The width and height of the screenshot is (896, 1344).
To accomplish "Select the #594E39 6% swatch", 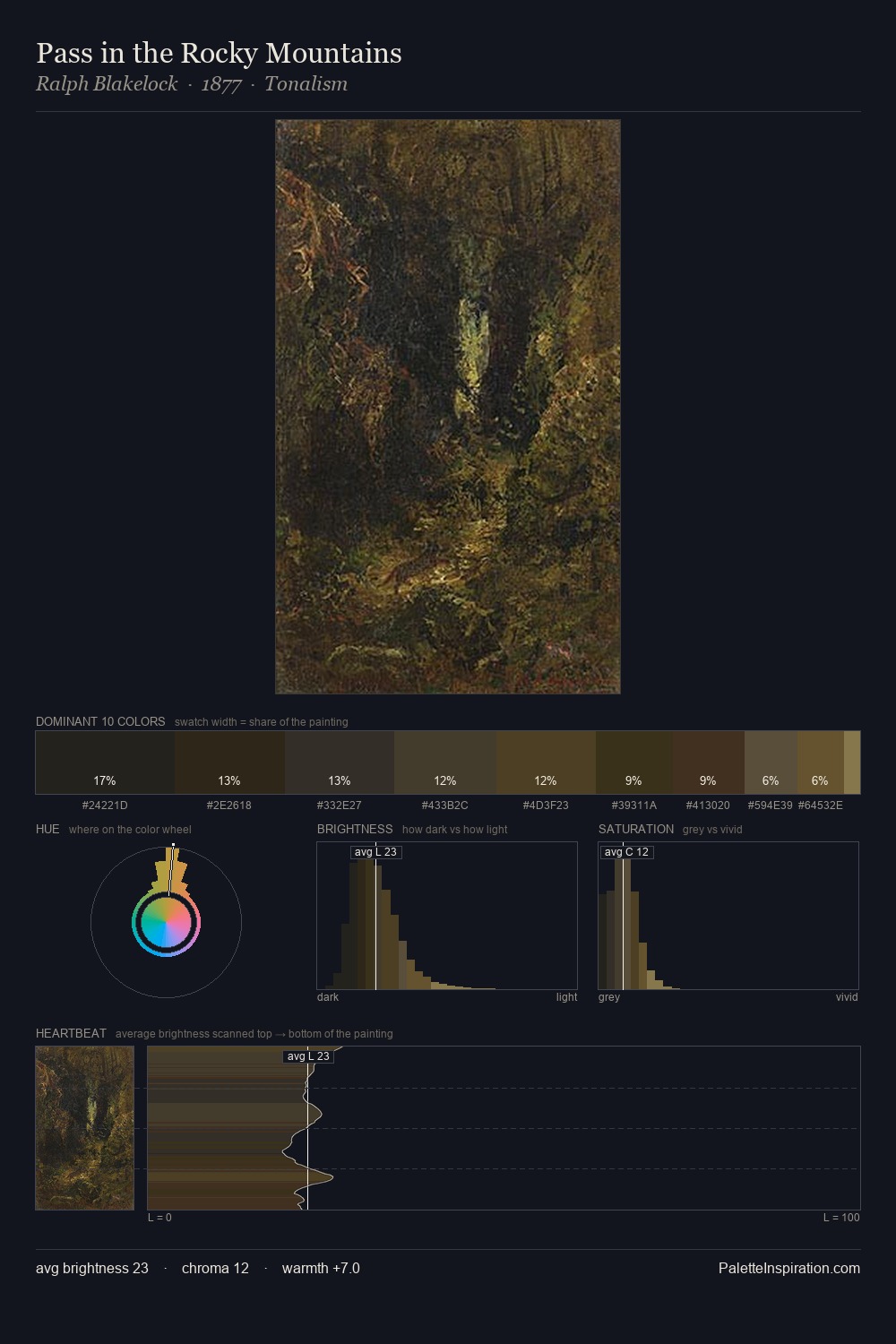I will 771,762.
